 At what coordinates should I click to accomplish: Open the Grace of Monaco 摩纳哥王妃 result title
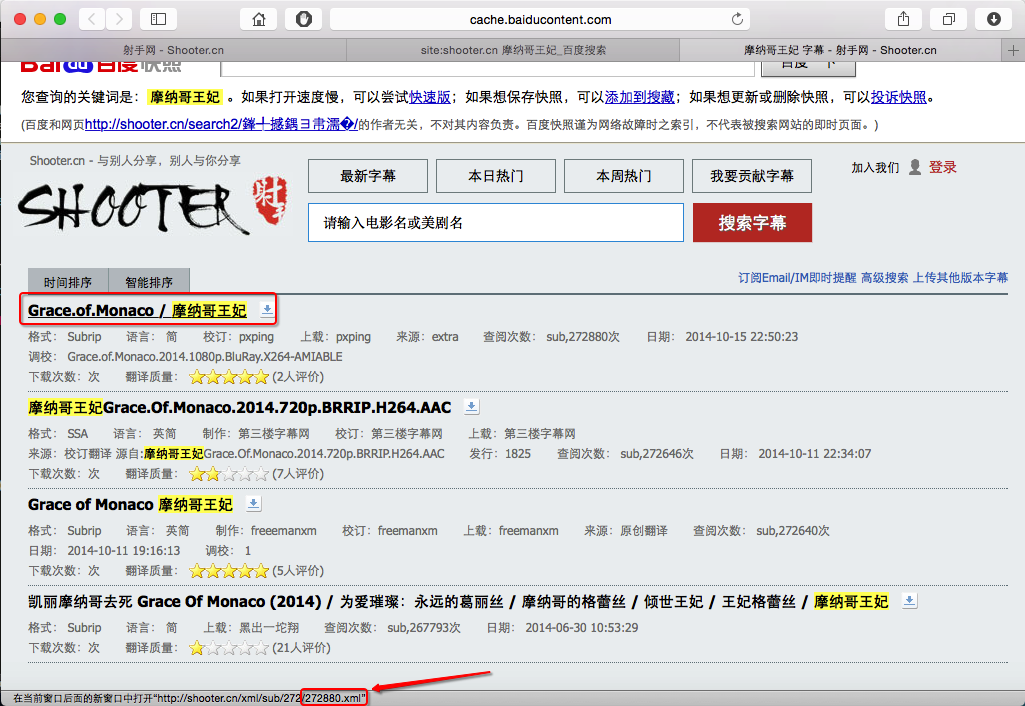click(130, 505)
